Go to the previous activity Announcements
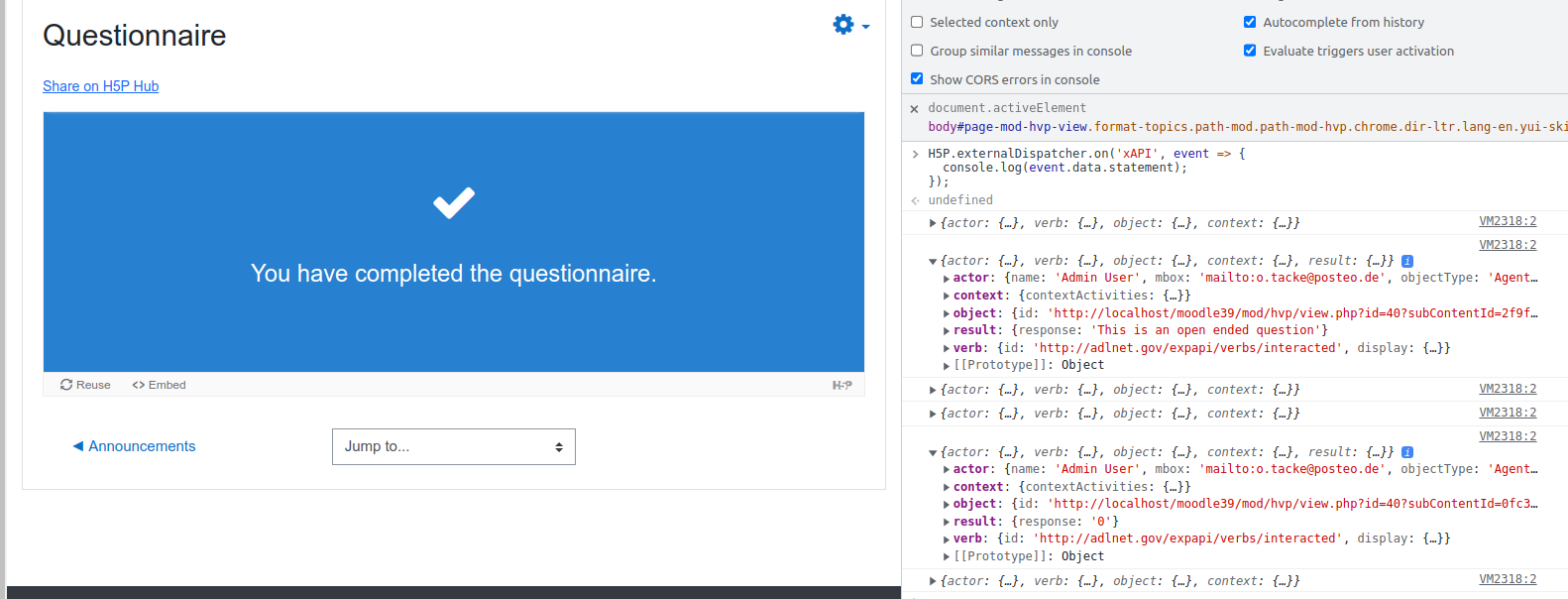Viewport: 1568px width, 599px height. pos(134,446)
